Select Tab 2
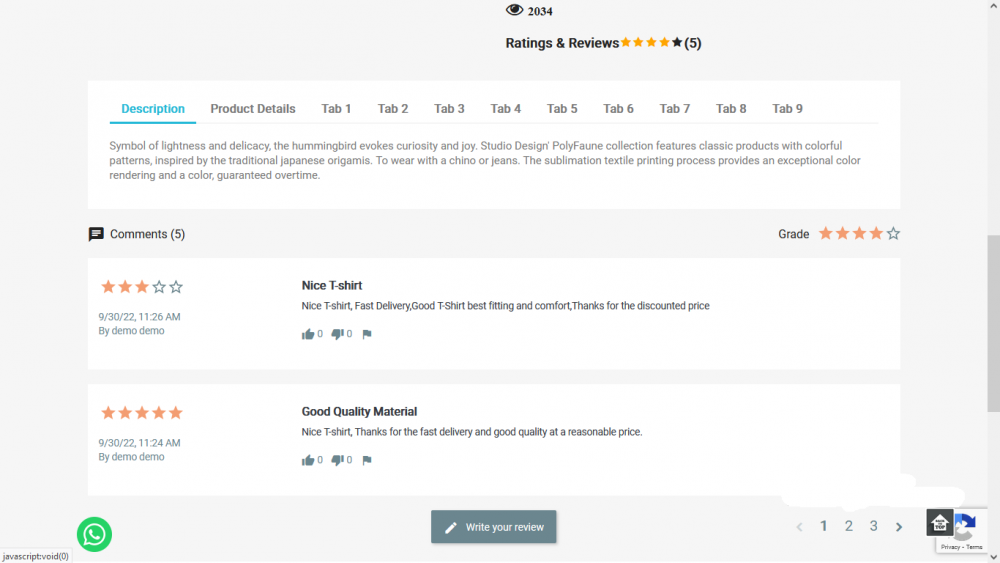The width and height of the screenshot is (1000, 563). click(393, 108)
